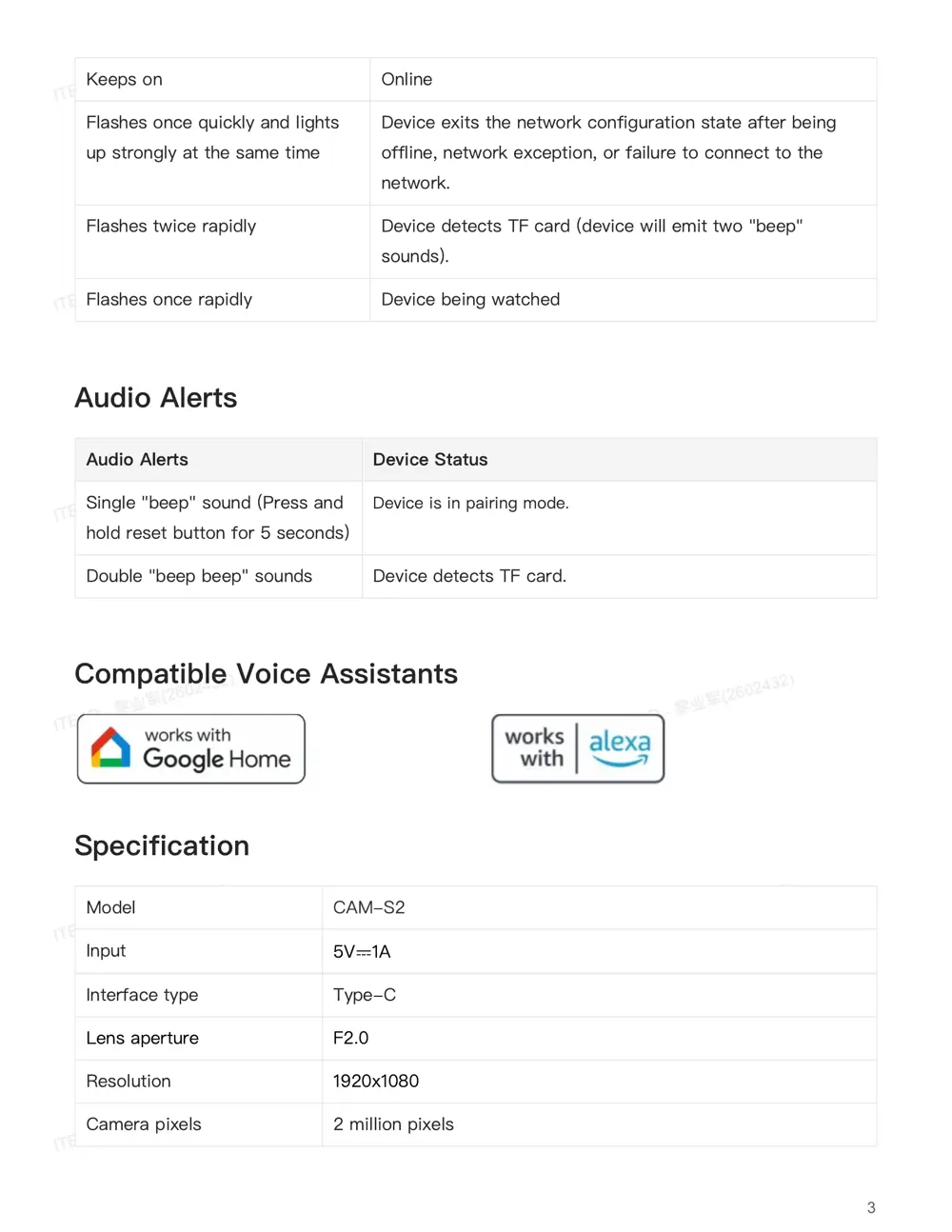Click the F2.0 lens aperture value
This screenshot has width=952, height=1232.
coord(350,1038)
